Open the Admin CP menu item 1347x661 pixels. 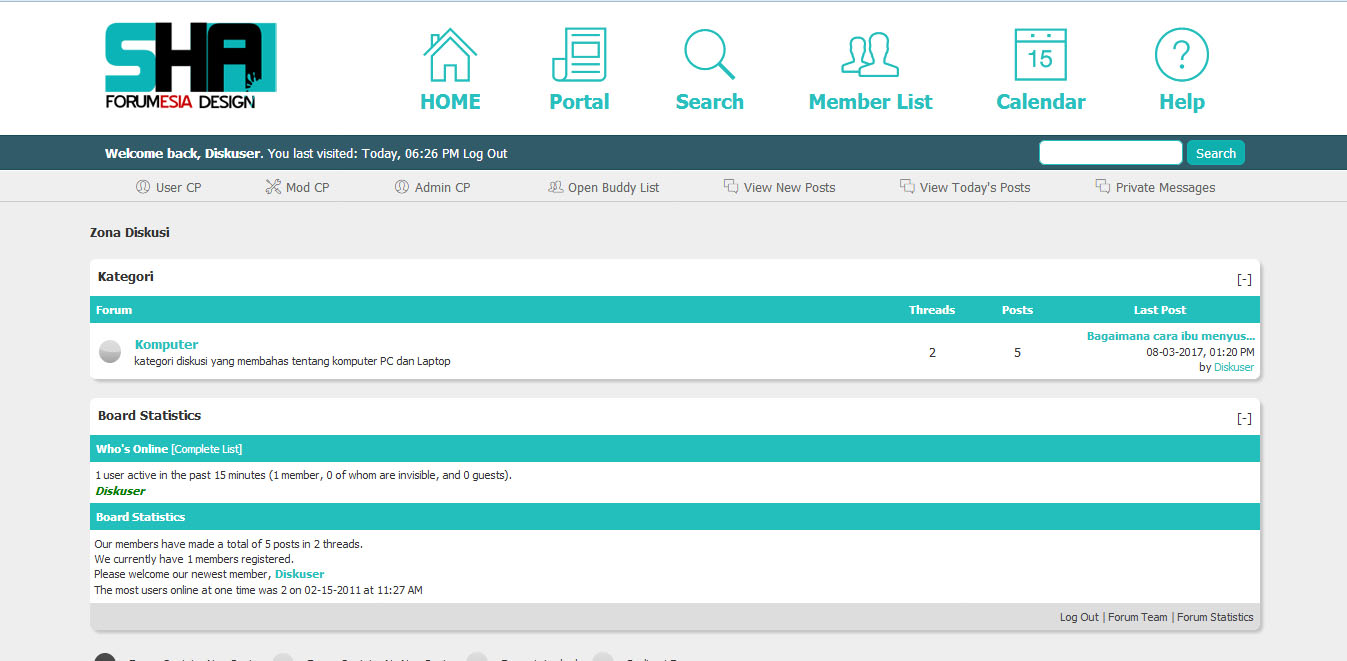click(x=432, y=187)
